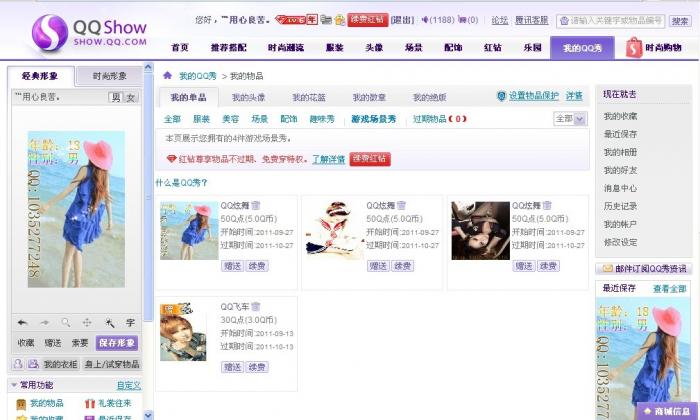
Task: Select the 女 gender toggle
Action: click(131, 97)
